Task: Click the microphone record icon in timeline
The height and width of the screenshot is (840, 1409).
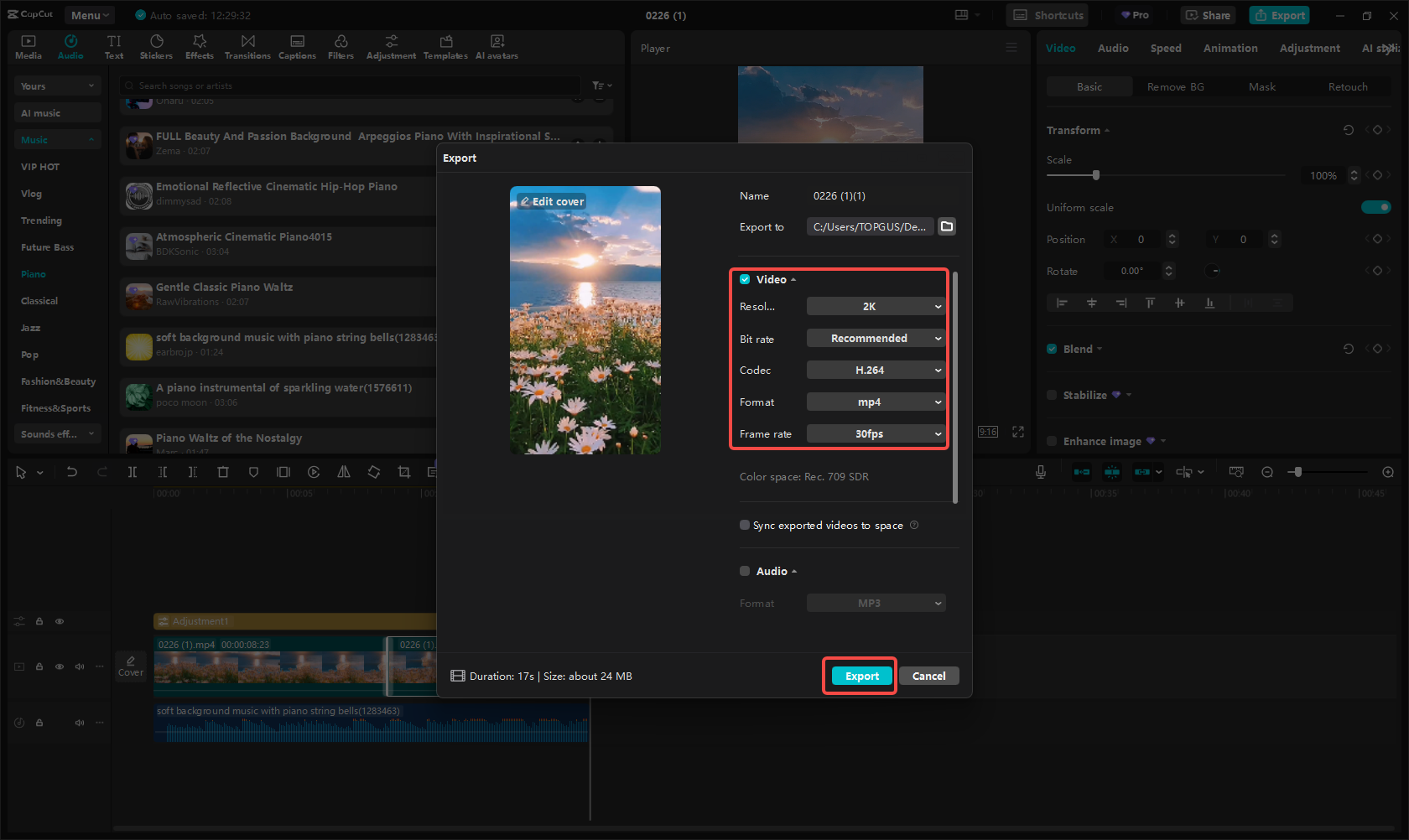Action: (1040, 472)
